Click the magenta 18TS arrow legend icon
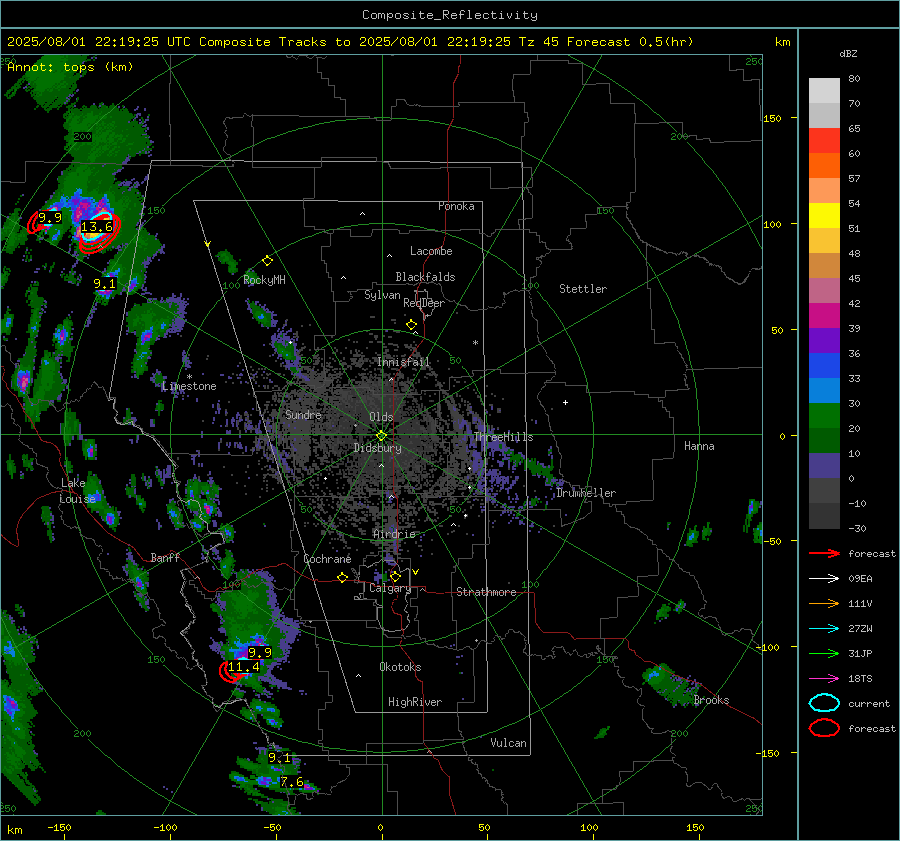Screen dimensions: 900x841 tap(824, 679)
